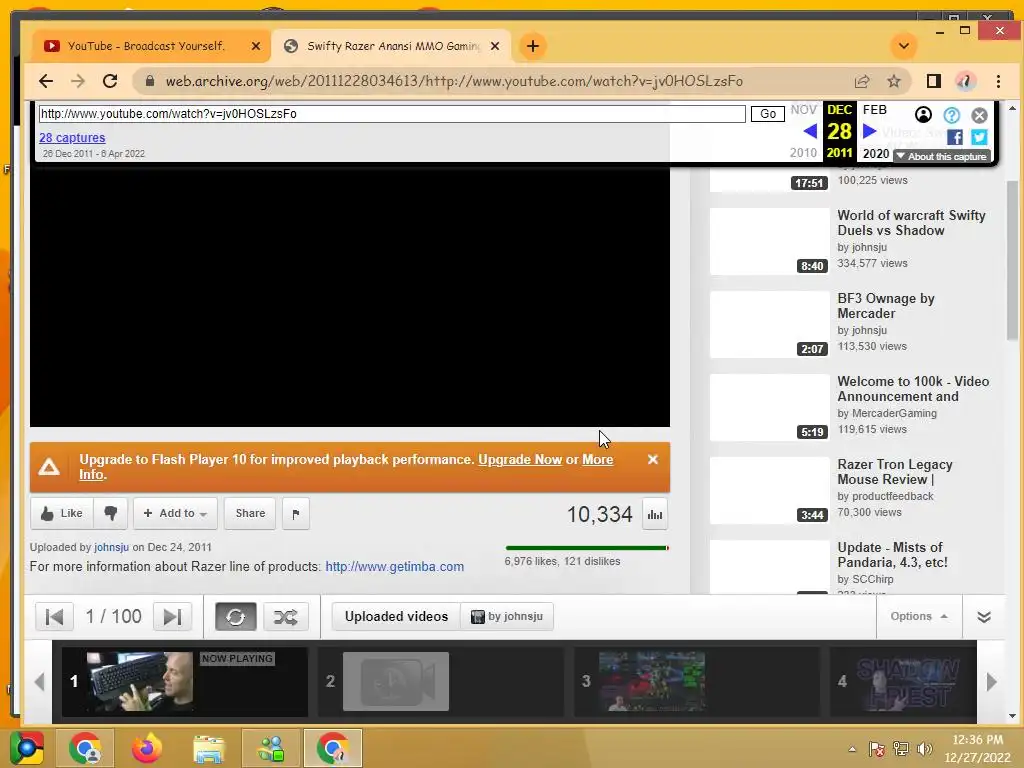
Task: Select the 2020 capture year
Action: (876, 153)
